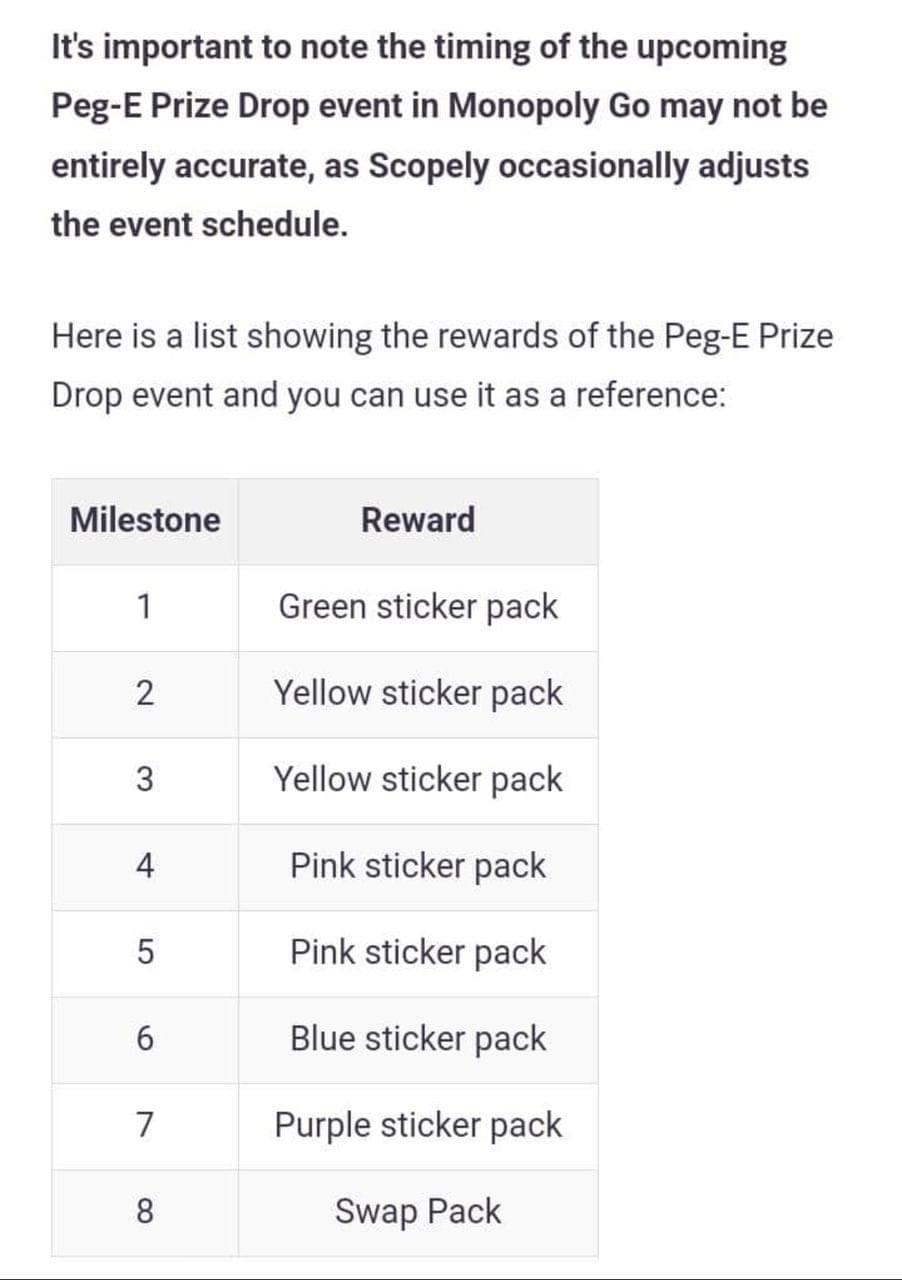Click the Milestone column header
902x1280 pixels.
145,521
